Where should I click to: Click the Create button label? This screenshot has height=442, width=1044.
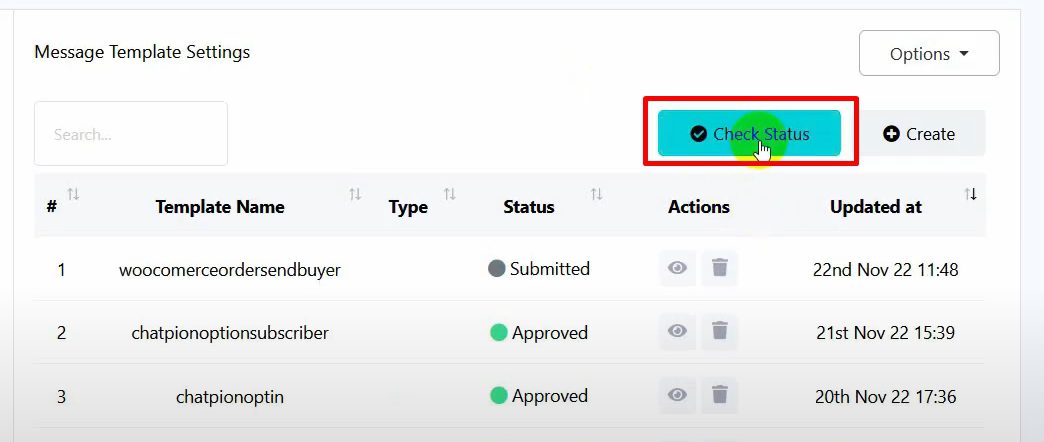pyautogui.click(x=930, y=134)
